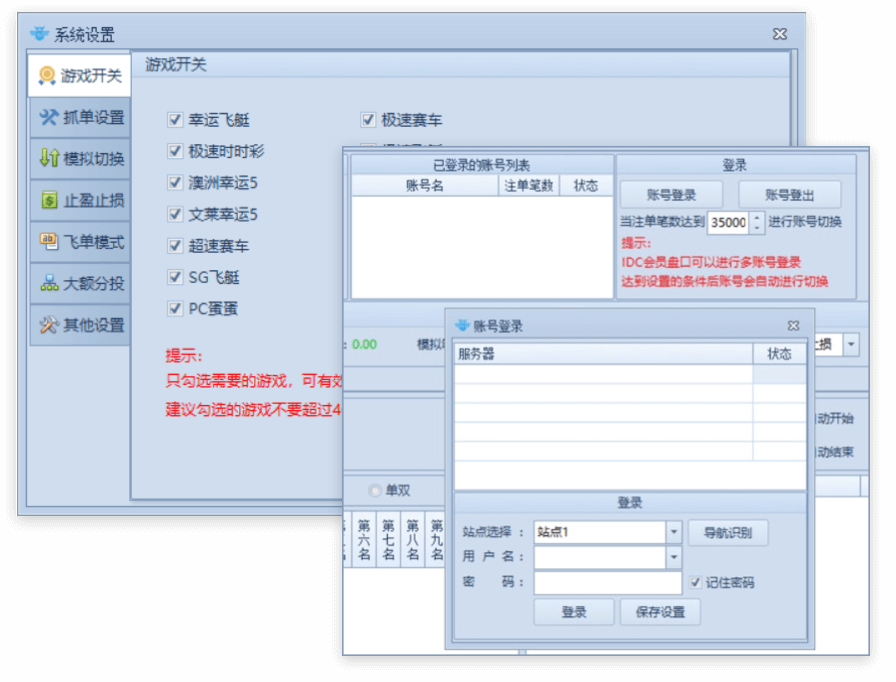Viewport: 896px width, 682px height.
Task: Click the 游戏开关 medal icon in sidebar
Action: click(47, 75)
